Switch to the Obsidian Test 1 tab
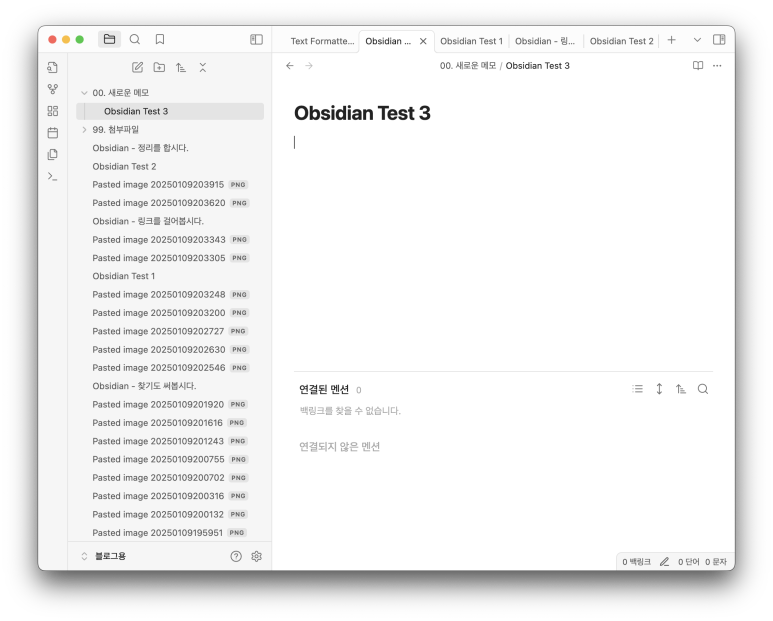Image resolution: width=773 pixels, height=621 pixels. tap(471, 41)
